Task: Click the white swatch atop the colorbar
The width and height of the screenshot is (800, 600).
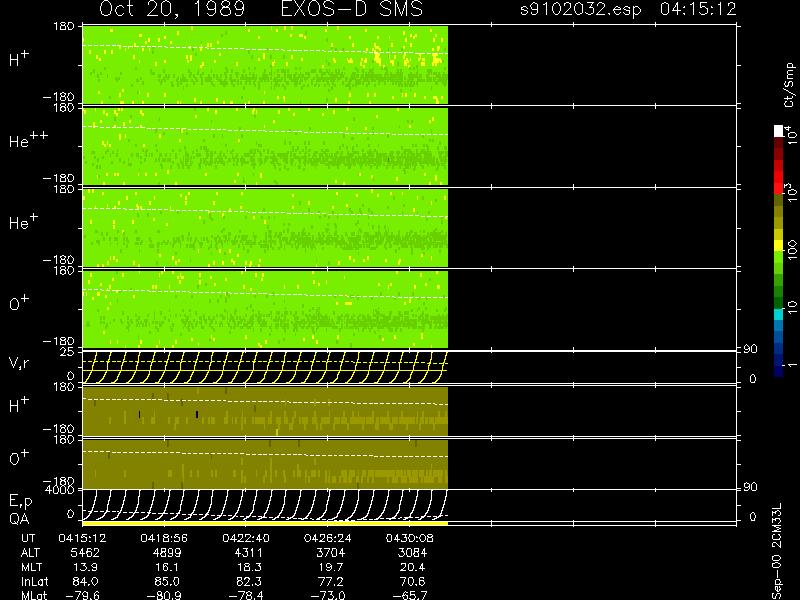Action: [778, 131]
